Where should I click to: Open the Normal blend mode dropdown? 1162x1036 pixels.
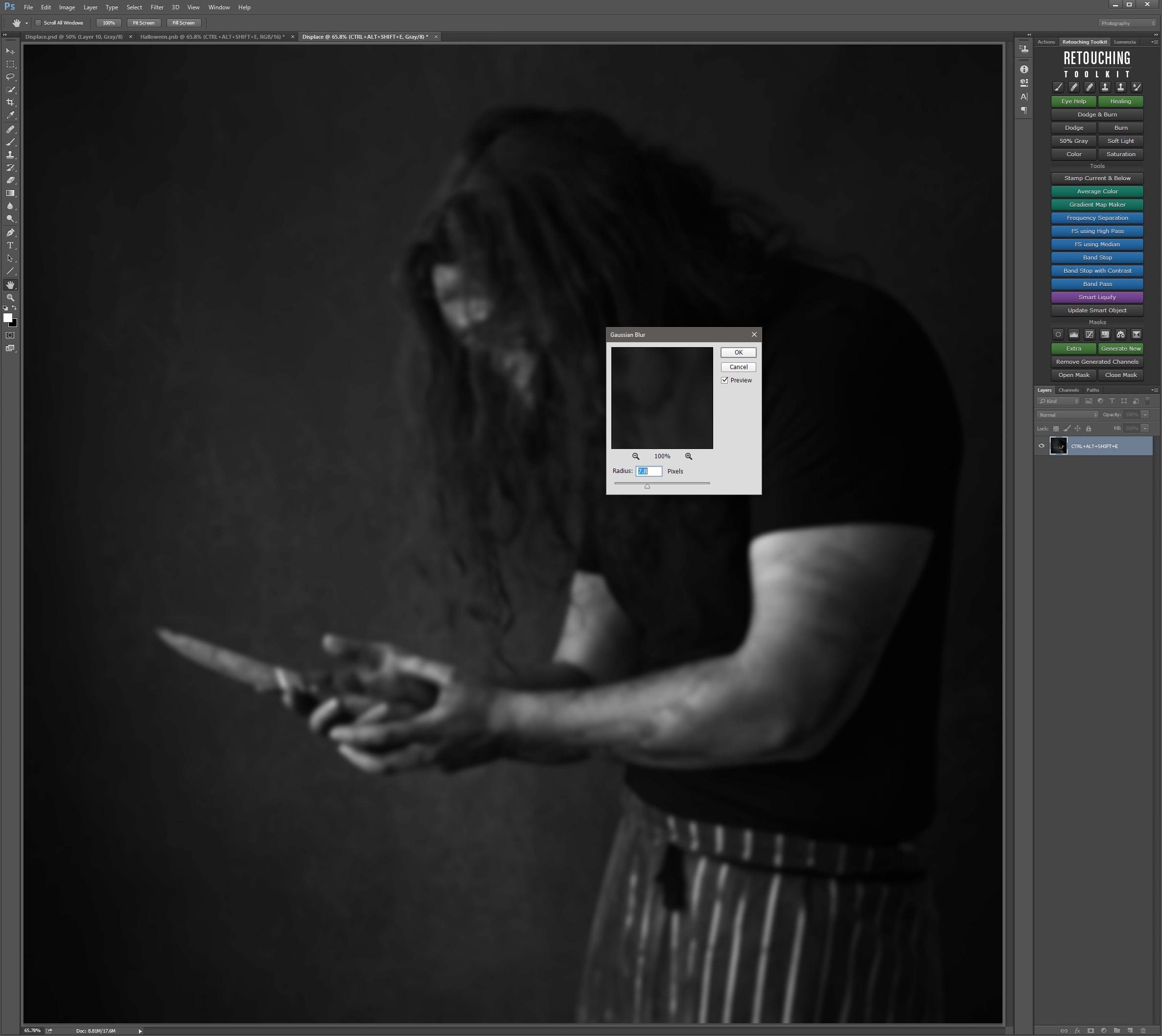click(x=1067, y=415)
